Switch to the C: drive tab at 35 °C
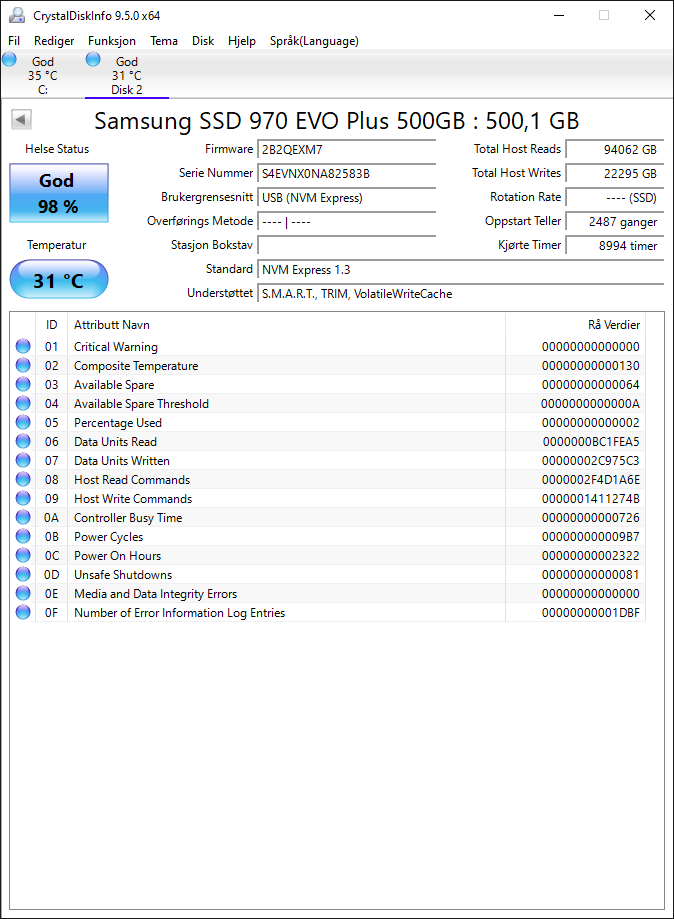The height and width of the screenshot is (919, 674). pyautogui.click(x=43, y=75)
